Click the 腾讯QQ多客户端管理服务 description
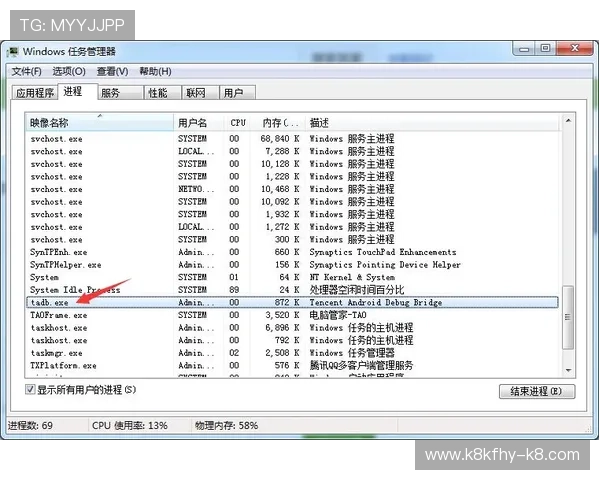The image size is (600, 480). 361,366
